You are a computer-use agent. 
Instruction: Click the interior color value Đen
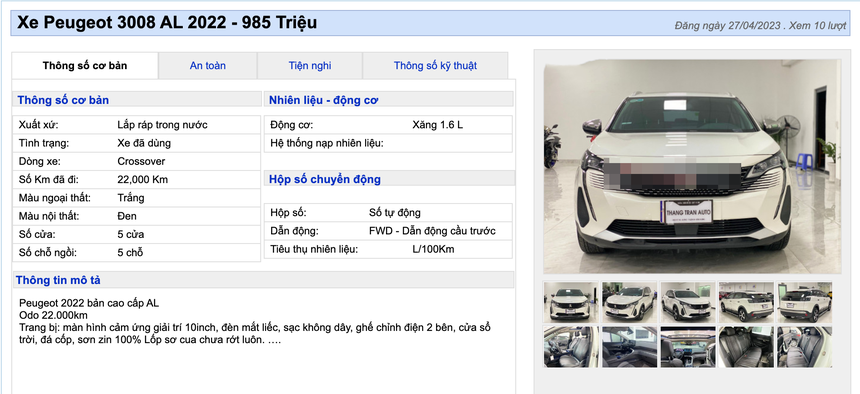point(127,216)
